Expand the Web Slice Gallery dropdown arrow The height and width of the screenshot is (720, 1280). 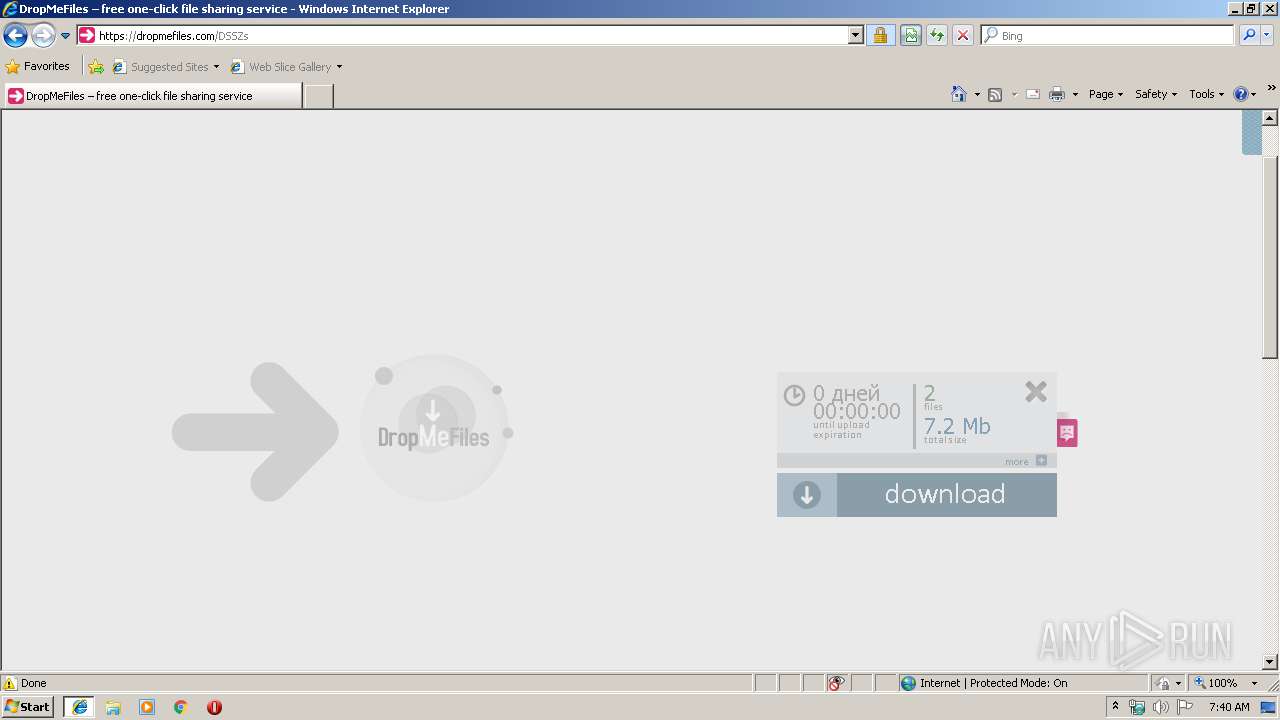click(339, 67)
